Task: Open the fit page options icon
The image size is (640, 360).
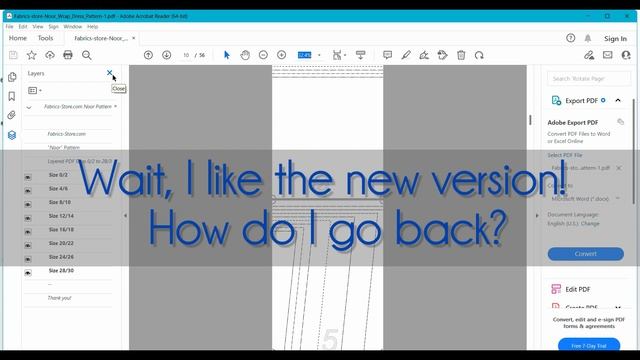Action: click(338, 55)
